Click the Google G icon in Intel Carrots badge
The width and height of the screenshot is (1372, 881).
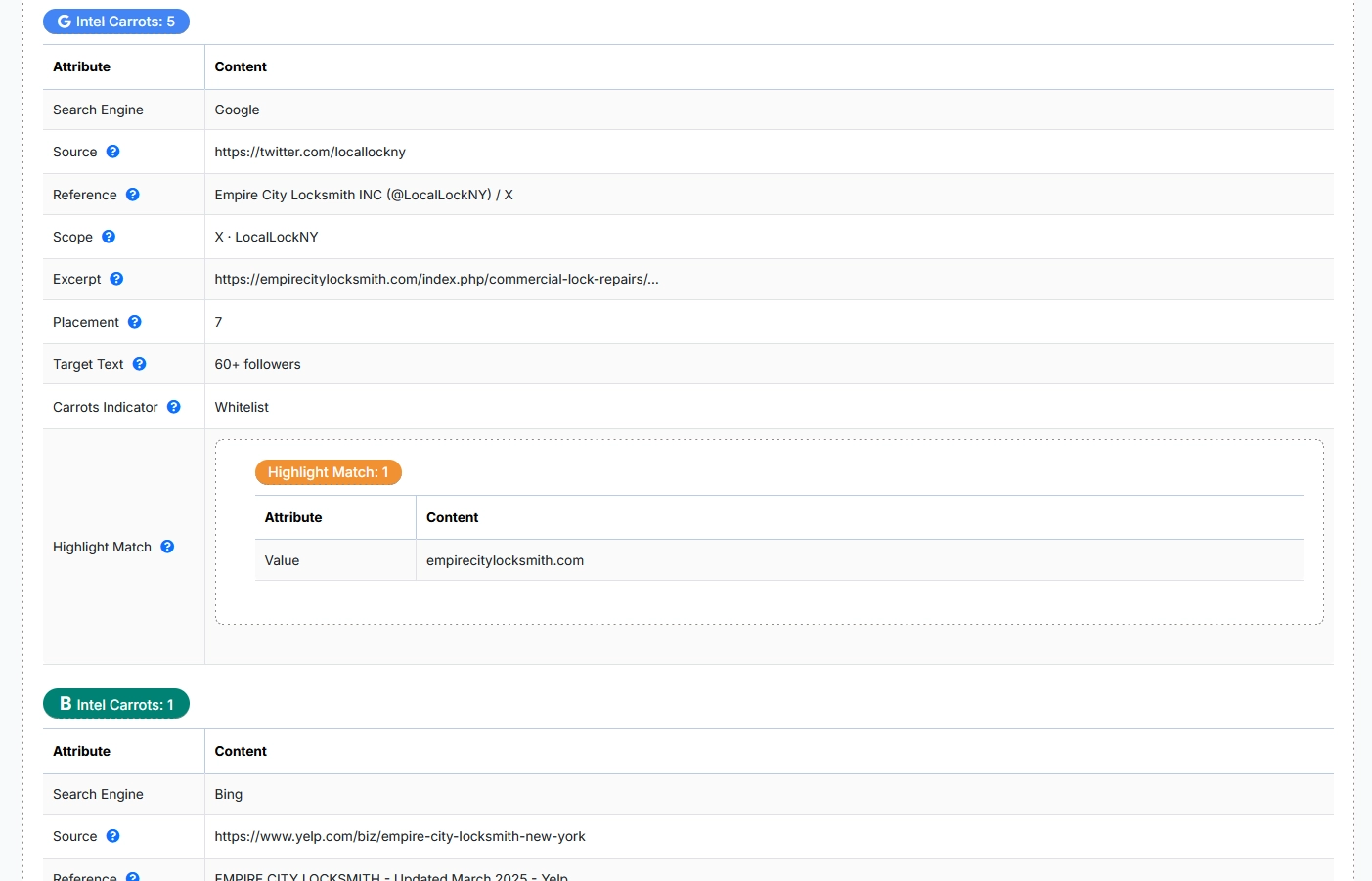point(64,22)
